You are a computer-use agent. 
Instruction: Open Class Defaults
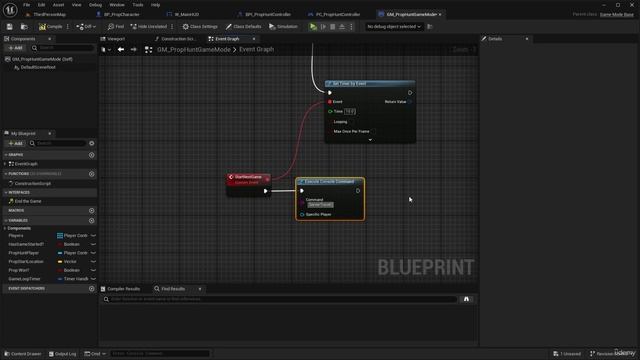pyautogui.click(x=243, y=27)
